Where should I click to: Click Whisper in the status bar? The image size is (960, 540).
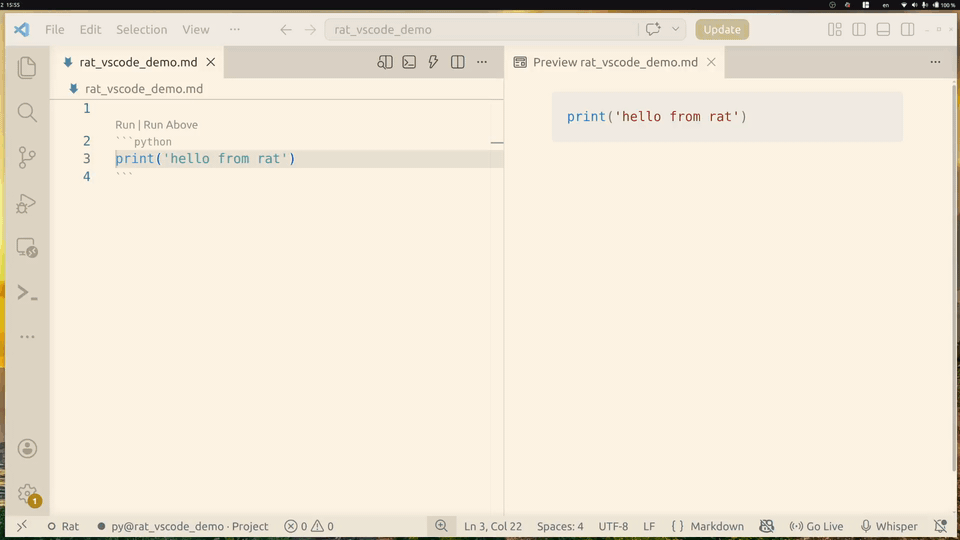click(889, 526)
